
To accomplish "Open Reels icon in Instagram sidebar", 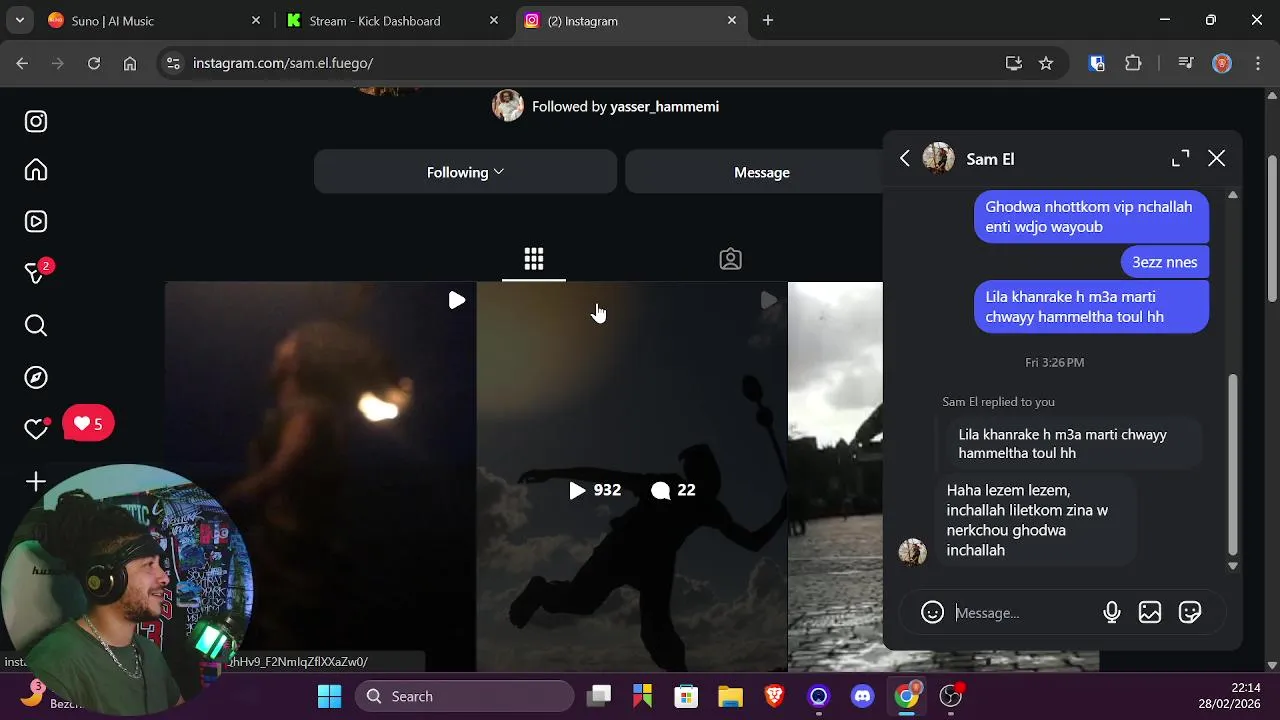I will pos(36,222).
